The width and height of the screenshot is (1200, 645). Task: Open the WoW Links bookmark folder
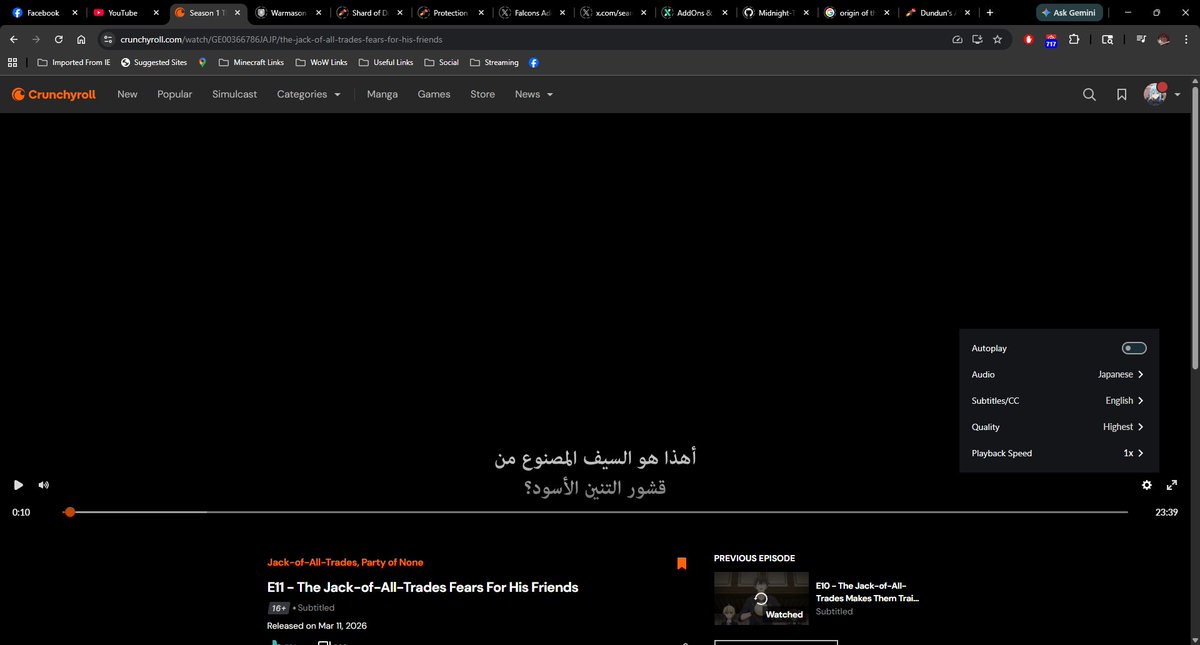pos(321,62)
